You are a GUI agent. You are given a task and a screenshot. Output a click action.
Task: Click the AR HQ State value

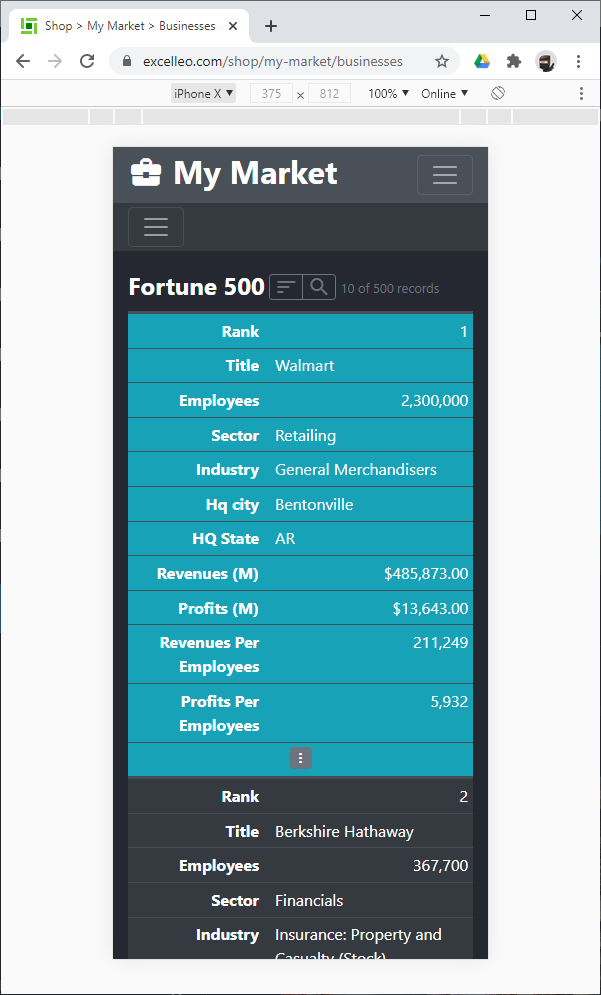point(285,539)
